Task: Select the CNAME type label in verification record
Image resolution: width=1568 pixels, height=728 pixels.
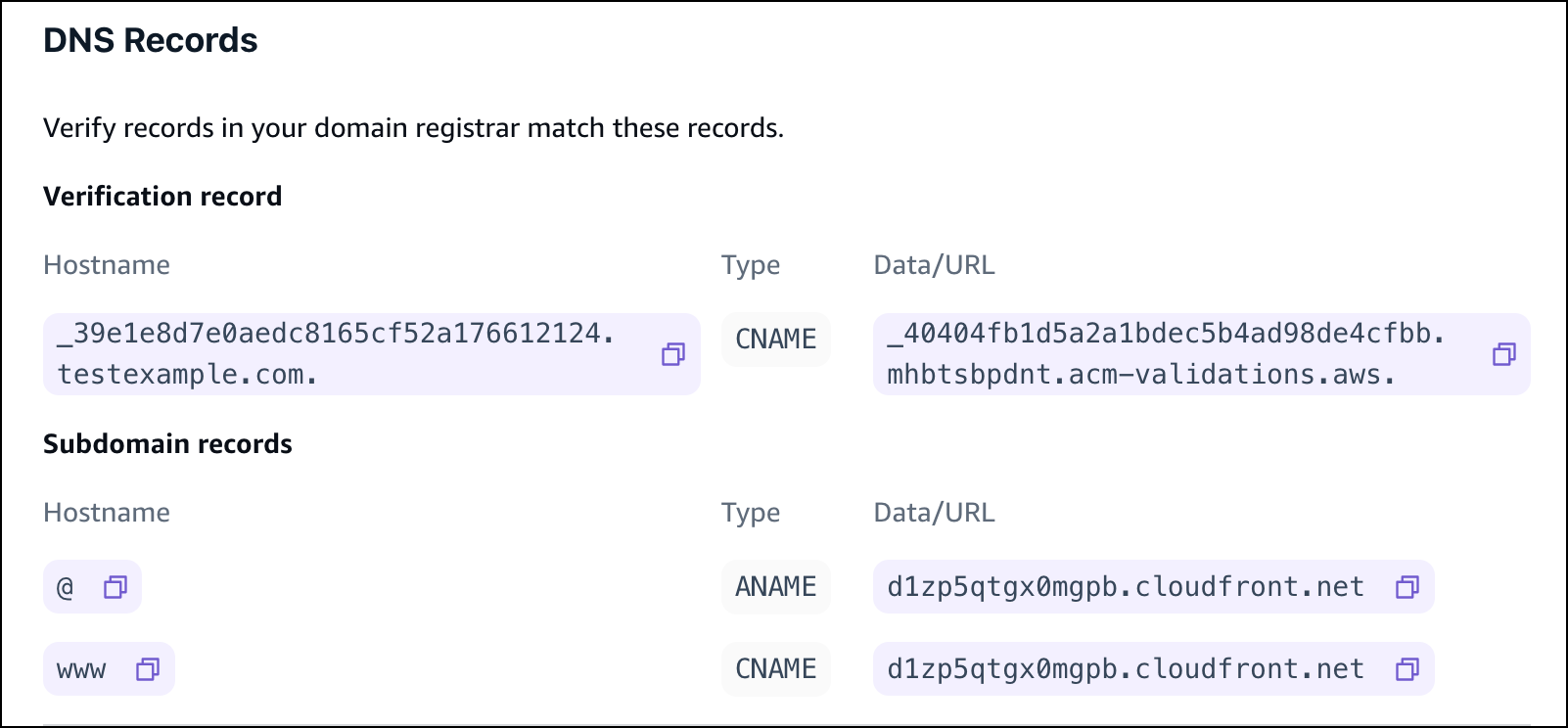Action: (x=775, y=340)
